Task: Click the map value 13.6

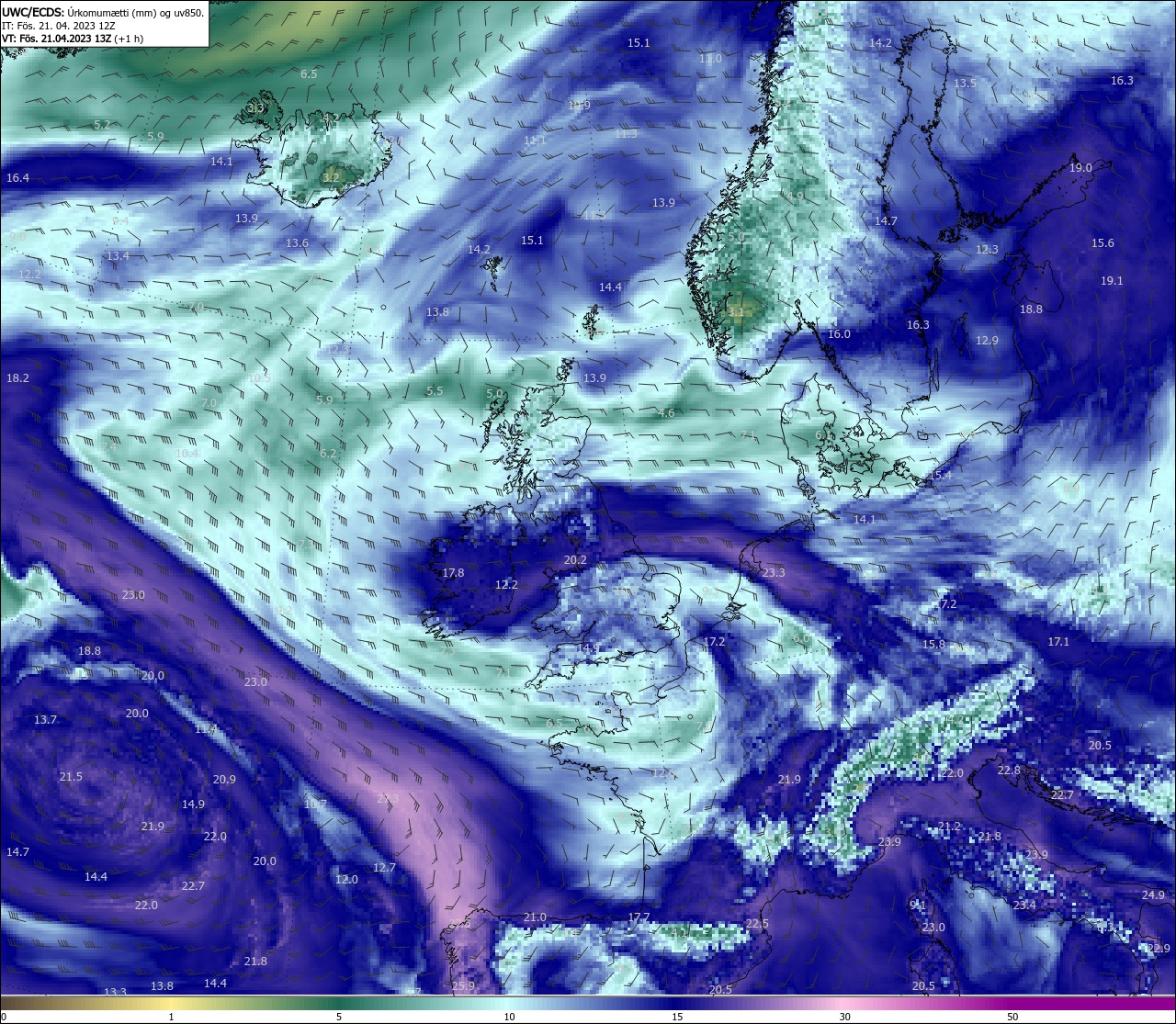Action: [x=297, y=242]
